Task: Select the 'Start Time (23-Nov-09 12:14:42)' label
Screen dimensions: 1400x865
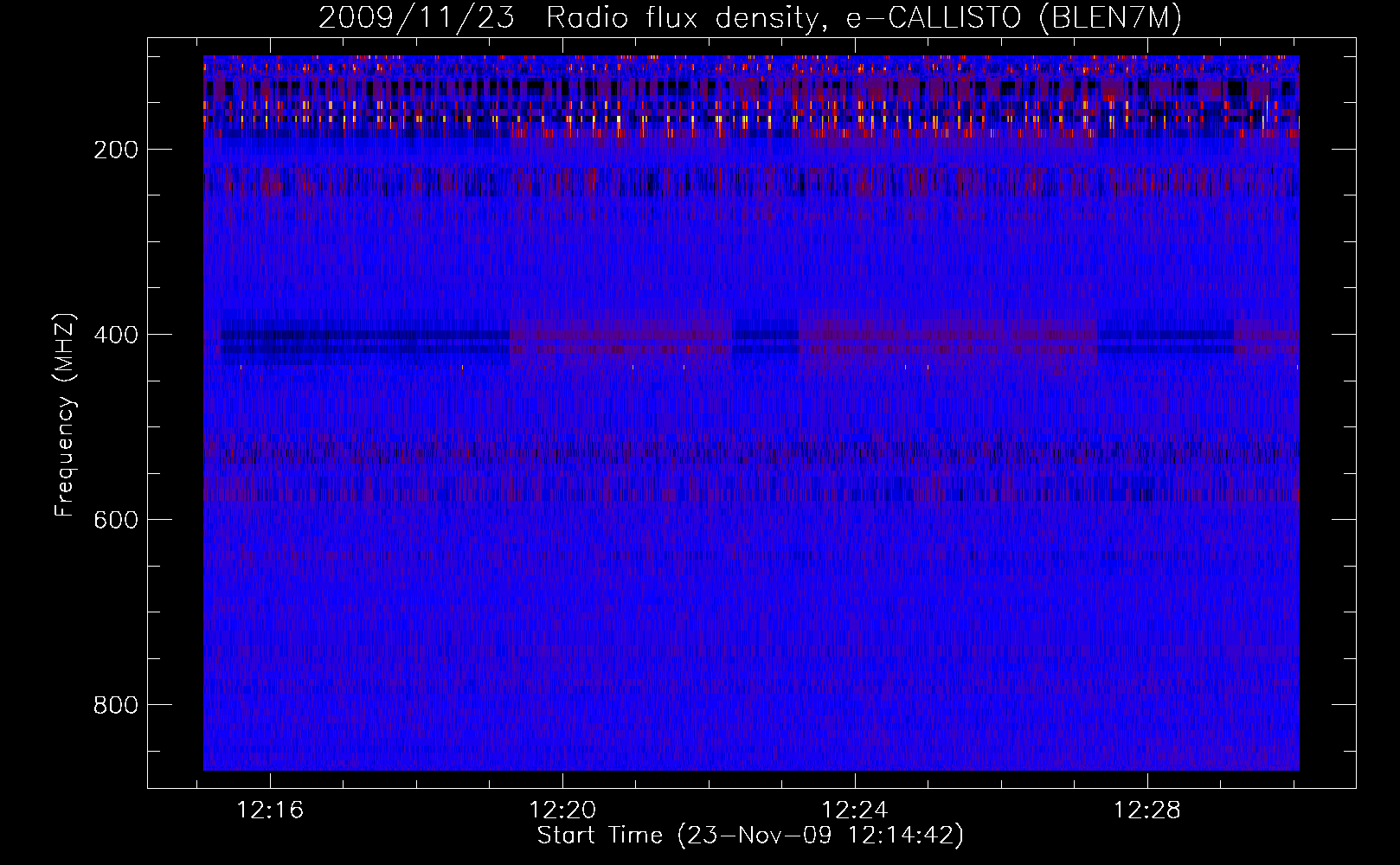Action: [750, 836]
